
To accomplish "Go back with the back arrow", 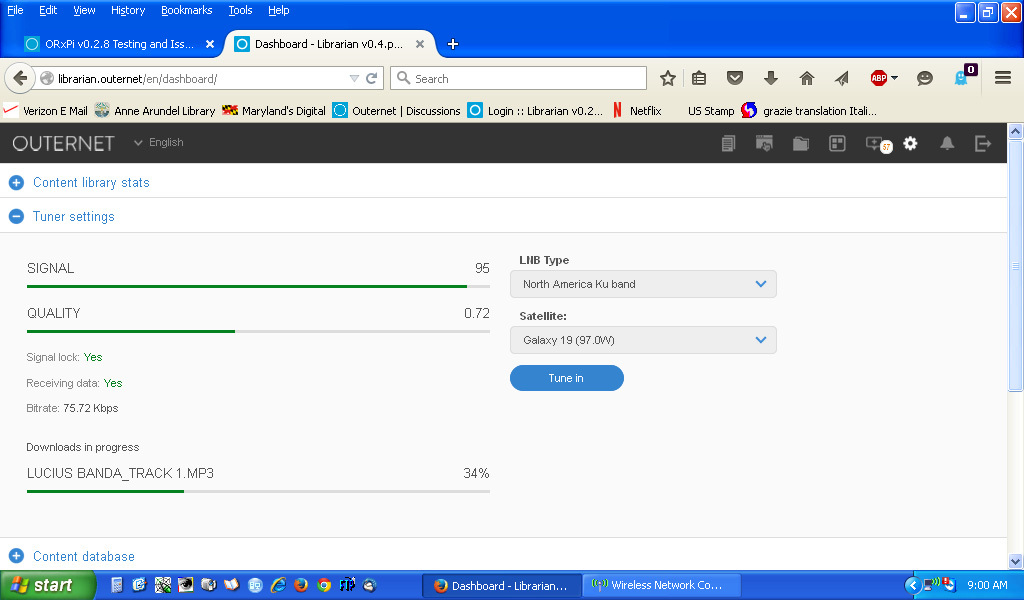I will coord(20,78).
